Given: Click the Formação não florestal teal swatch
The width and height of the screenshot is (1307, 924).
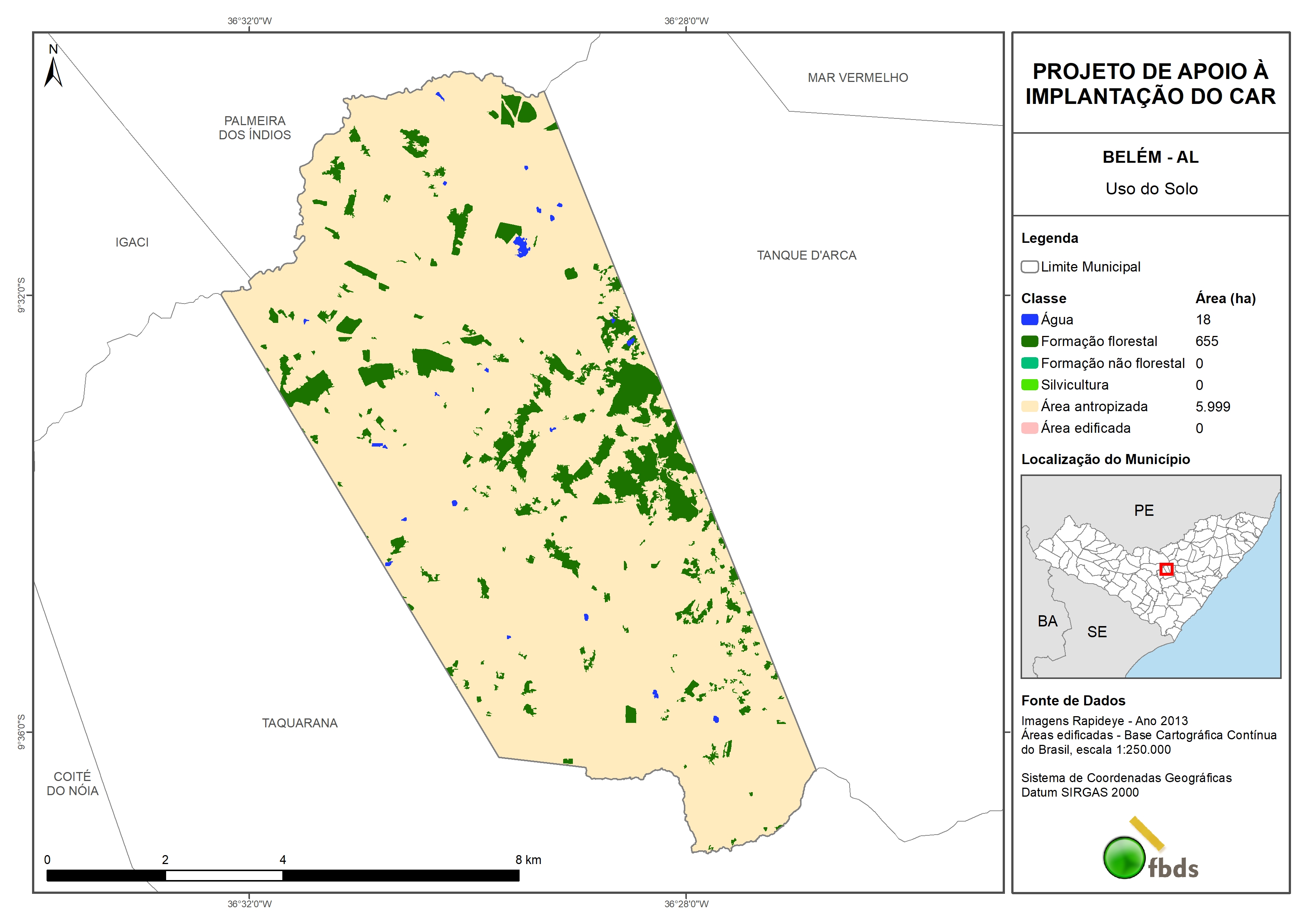Looking at the screenshot, I should (1029, 363).
